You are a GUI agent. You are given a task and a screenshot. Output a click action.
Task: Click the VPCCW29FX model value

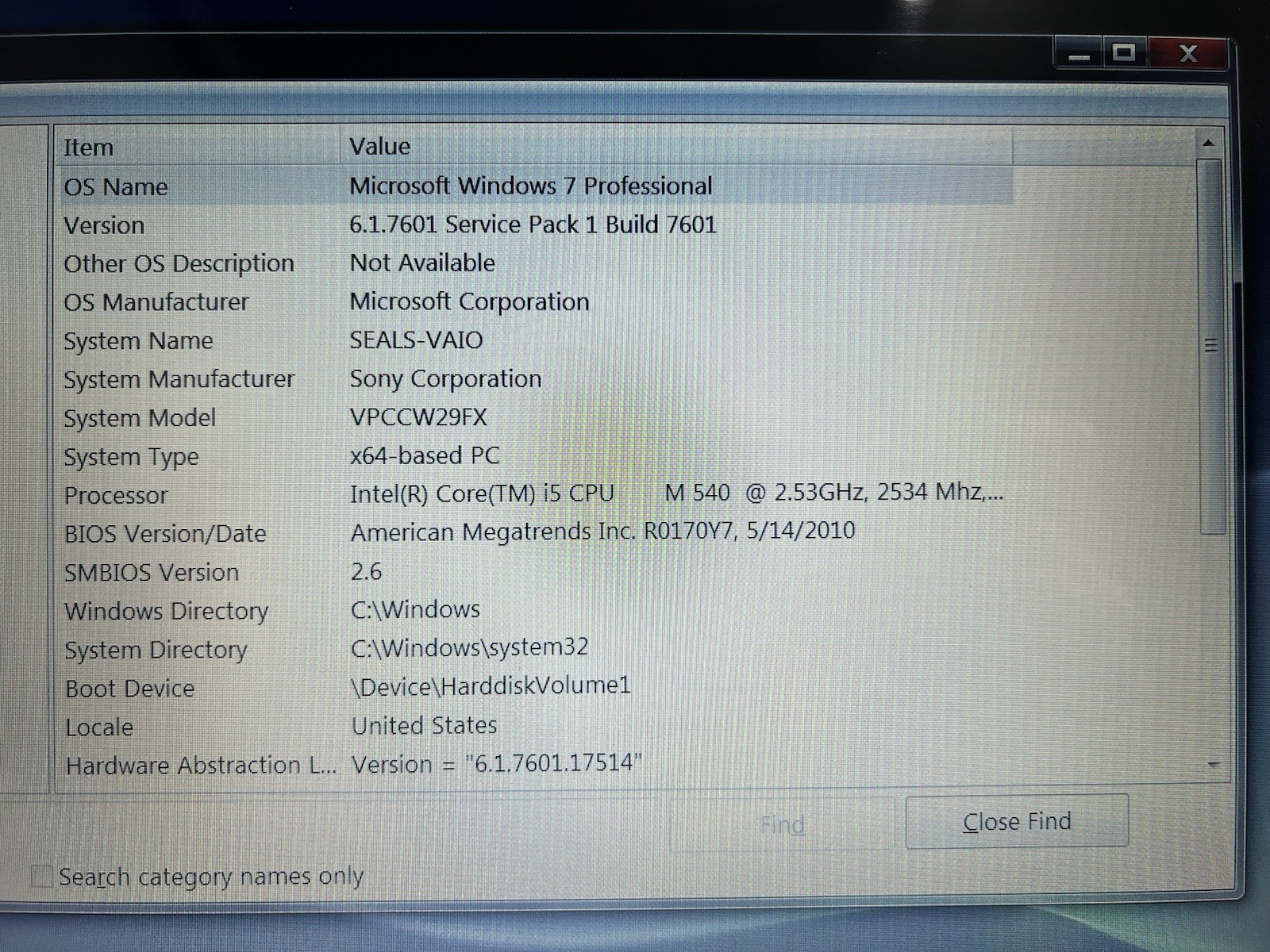(418, 417)
